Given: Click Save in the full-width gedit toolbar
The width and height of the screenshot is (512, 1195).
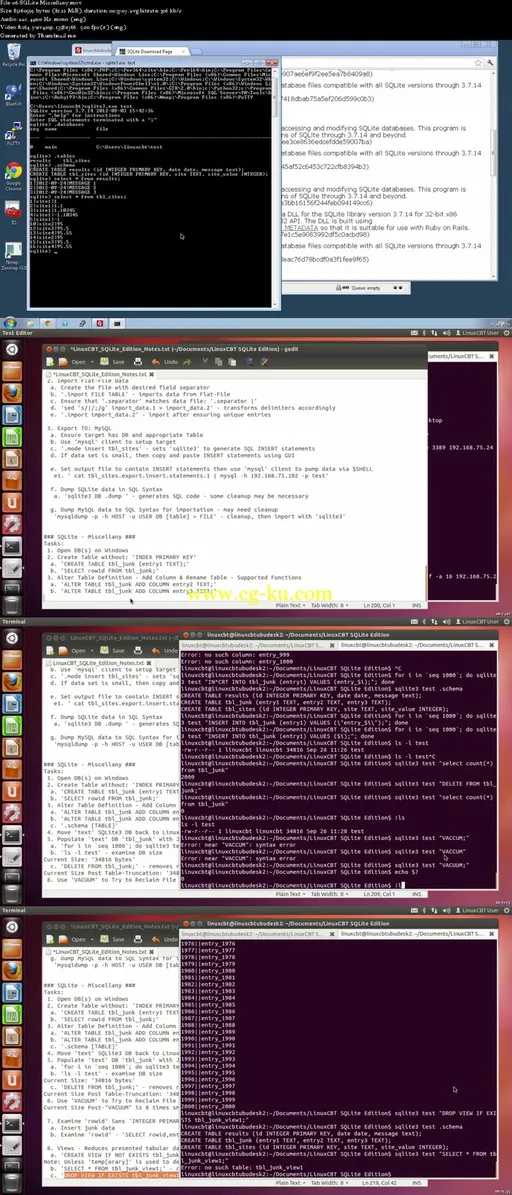Looking at the screenshot, I should pyautogui.click(x=113, y=362).
